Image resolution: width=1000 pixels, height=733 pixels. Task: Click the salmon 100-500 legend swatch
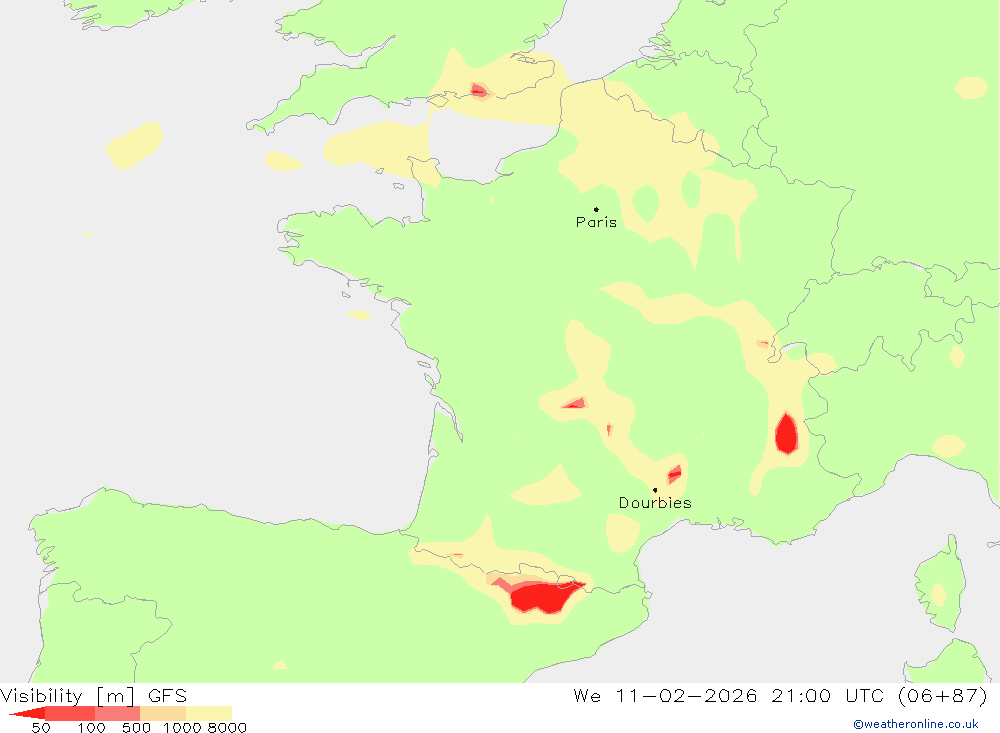point(117,713)
